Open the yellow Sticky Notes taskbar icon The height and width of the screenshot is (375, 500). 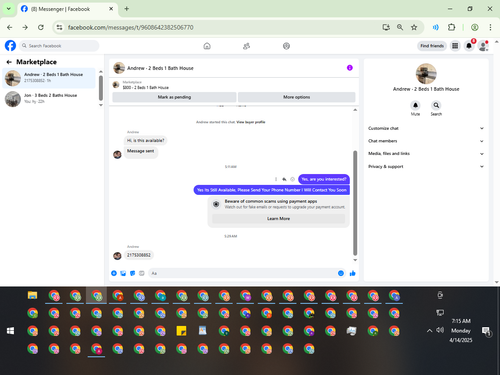pos(181,331)
